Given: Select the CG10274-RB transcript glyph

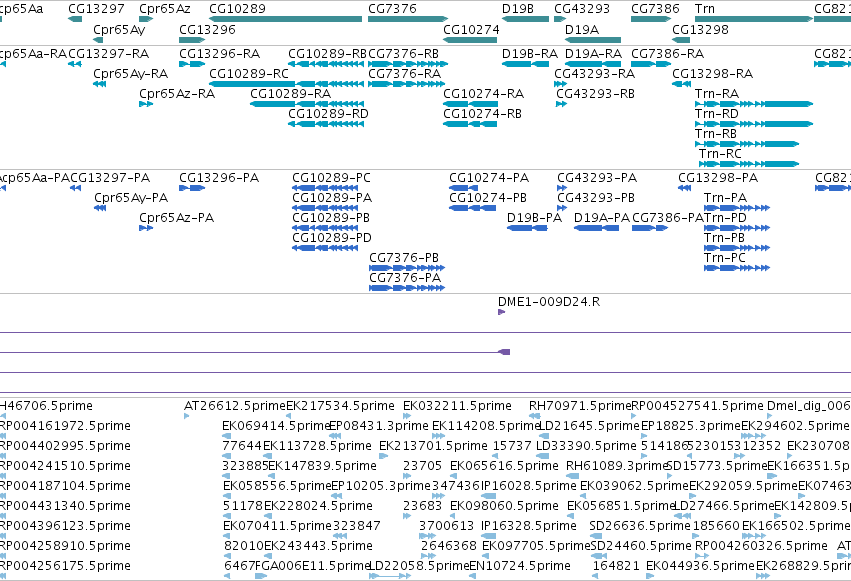Looking at the screenshot, I should tap(470, 124).
